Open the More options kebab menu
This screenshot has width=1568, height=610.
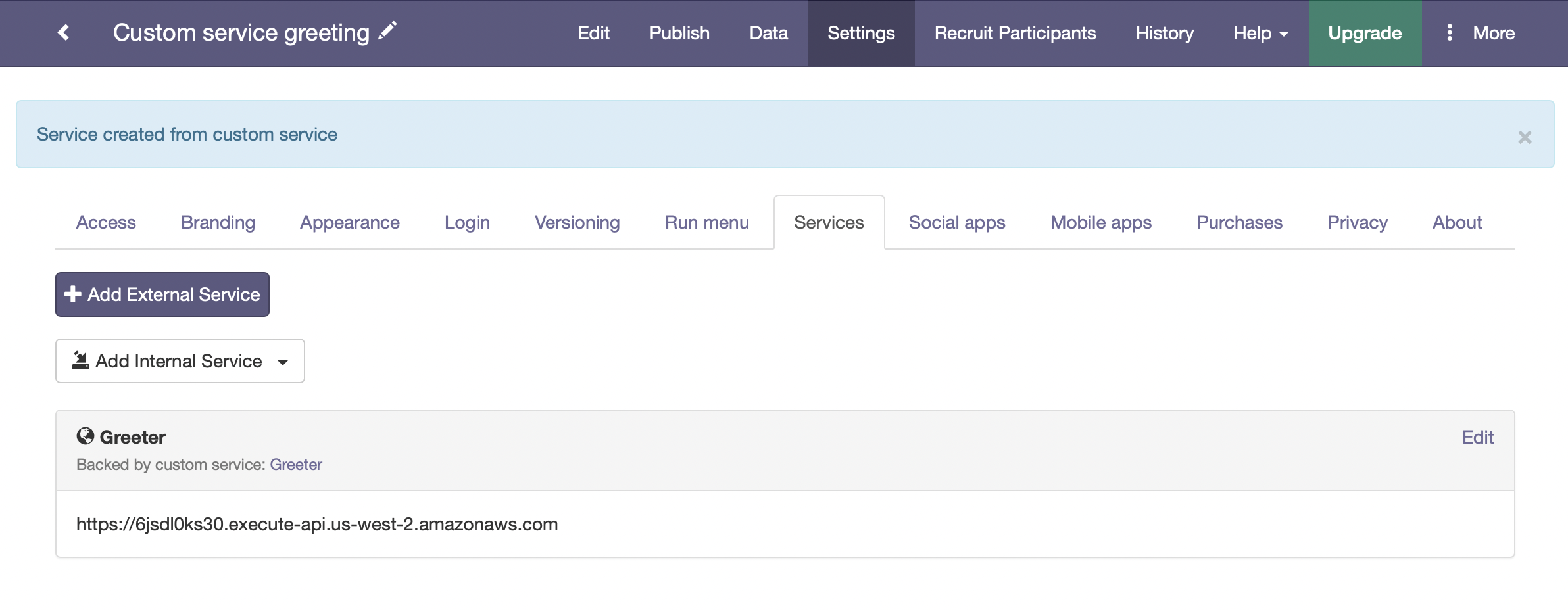tap(1449, 32)
